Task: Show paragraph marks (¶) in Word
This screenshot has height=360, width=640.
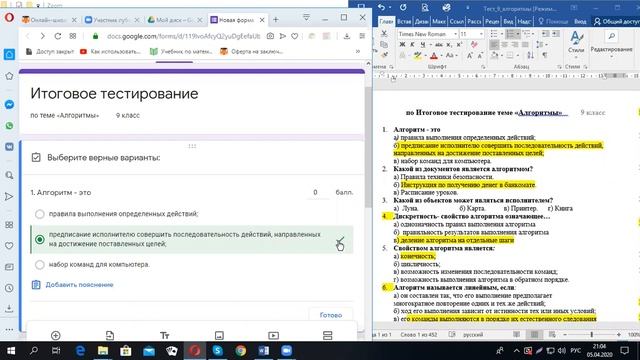Action: 544,55
